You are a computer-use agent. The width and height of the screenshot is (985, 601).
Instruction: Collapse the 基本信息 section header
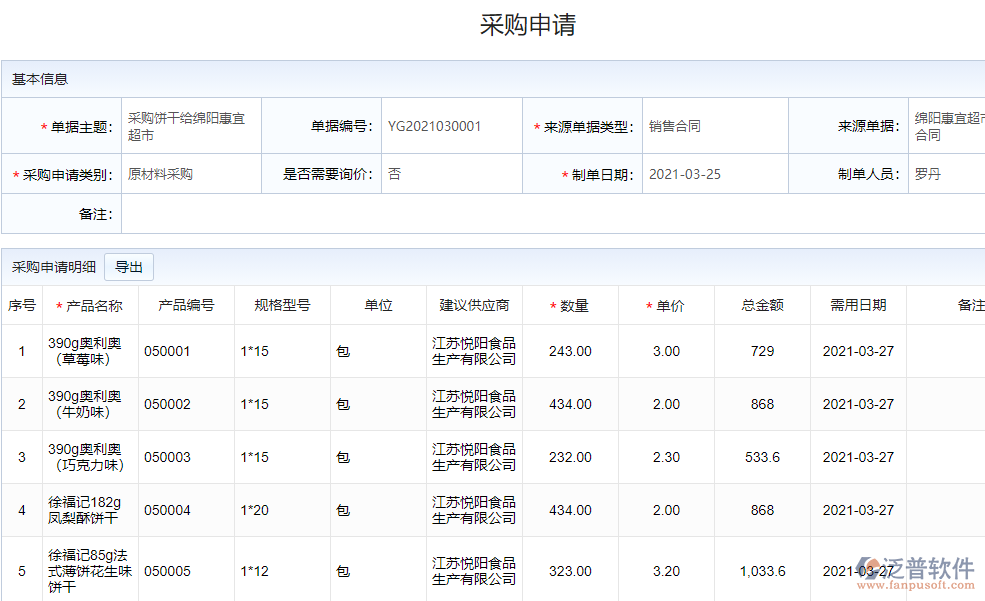coord(40,79)
